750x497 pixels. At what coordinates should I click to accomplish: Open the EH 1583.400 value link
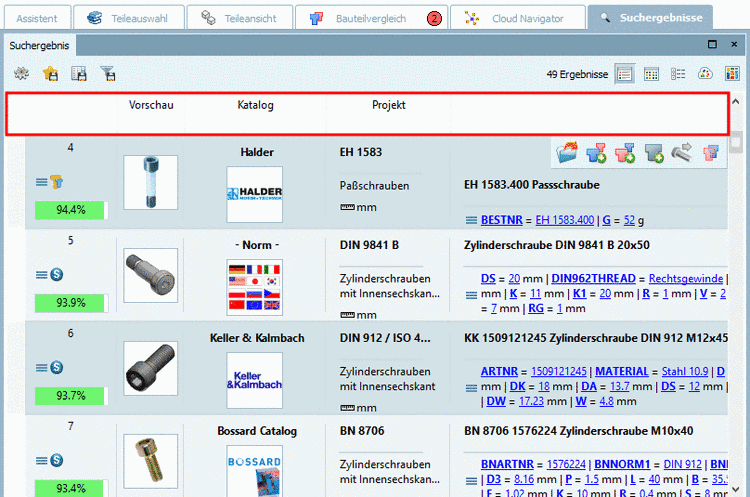[564, 220]
